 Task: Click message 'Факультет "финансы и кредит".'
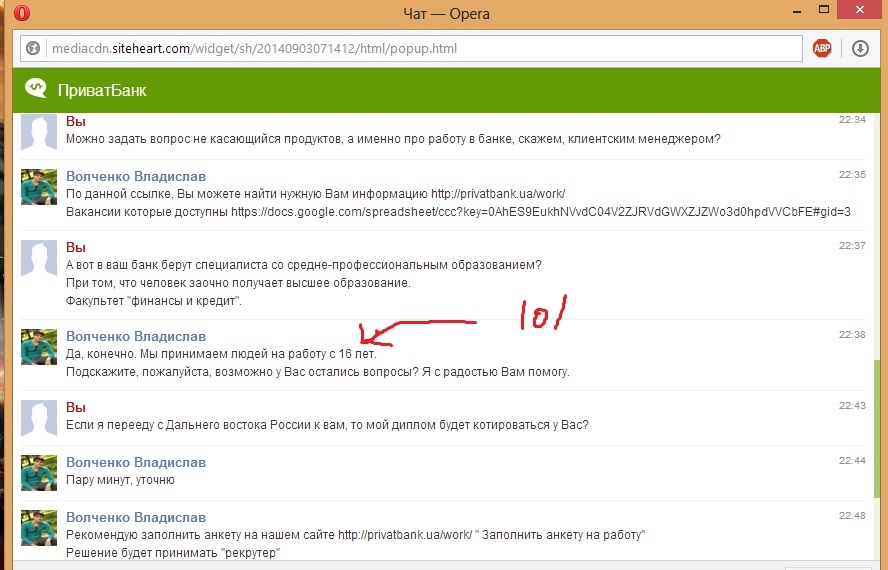tap(153, 301)
